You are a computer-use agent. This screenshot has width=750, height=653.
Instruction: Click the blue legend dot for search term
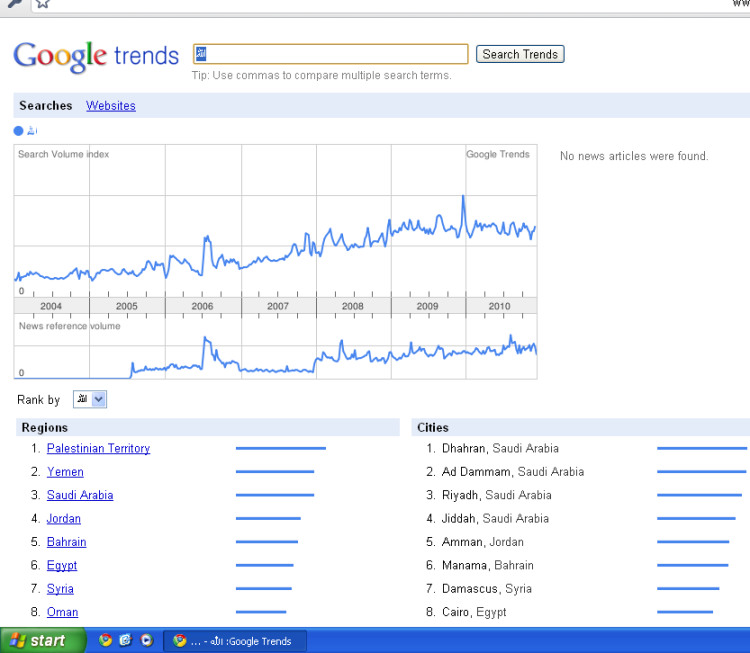point(18,131)
